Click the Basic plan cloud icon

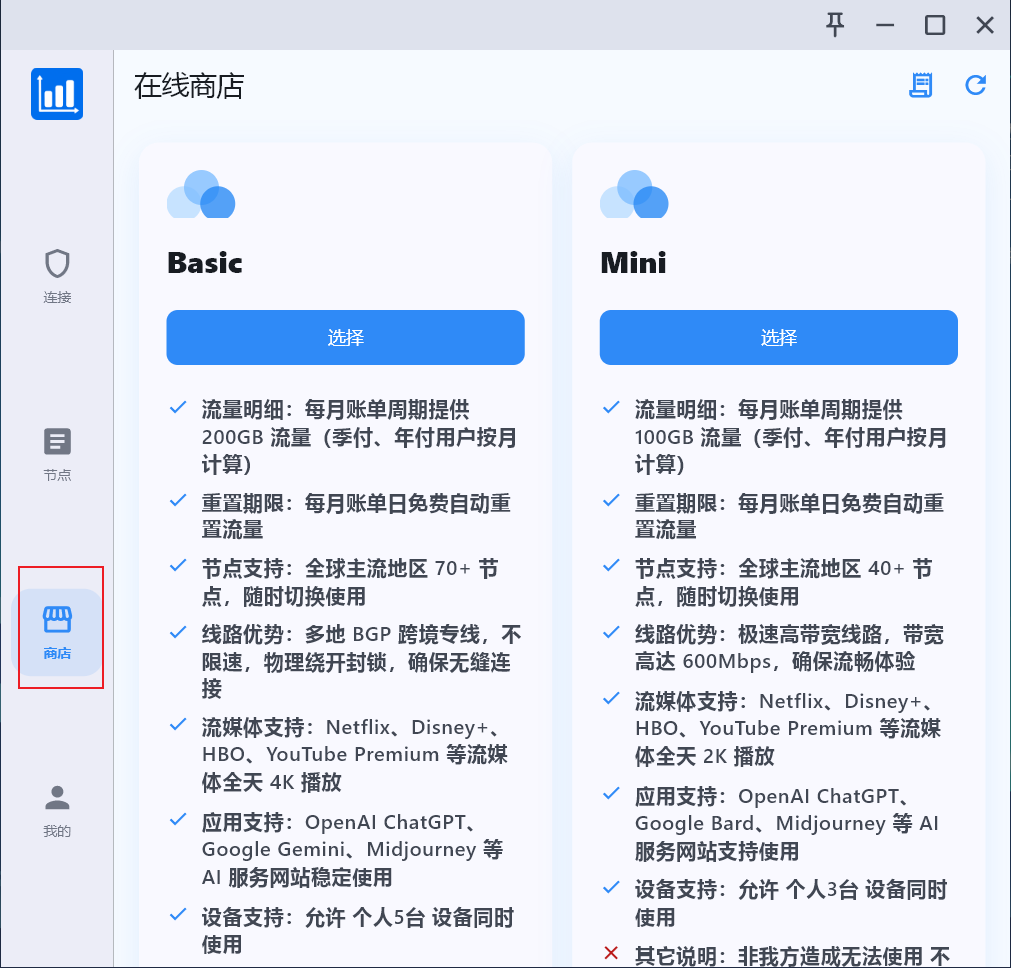201,194
